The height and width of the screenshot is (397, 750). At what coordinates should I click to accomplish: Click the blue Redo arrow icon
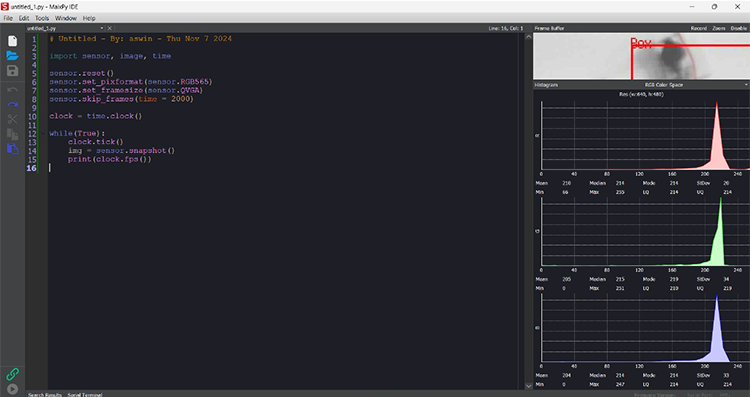coord(12,104)
